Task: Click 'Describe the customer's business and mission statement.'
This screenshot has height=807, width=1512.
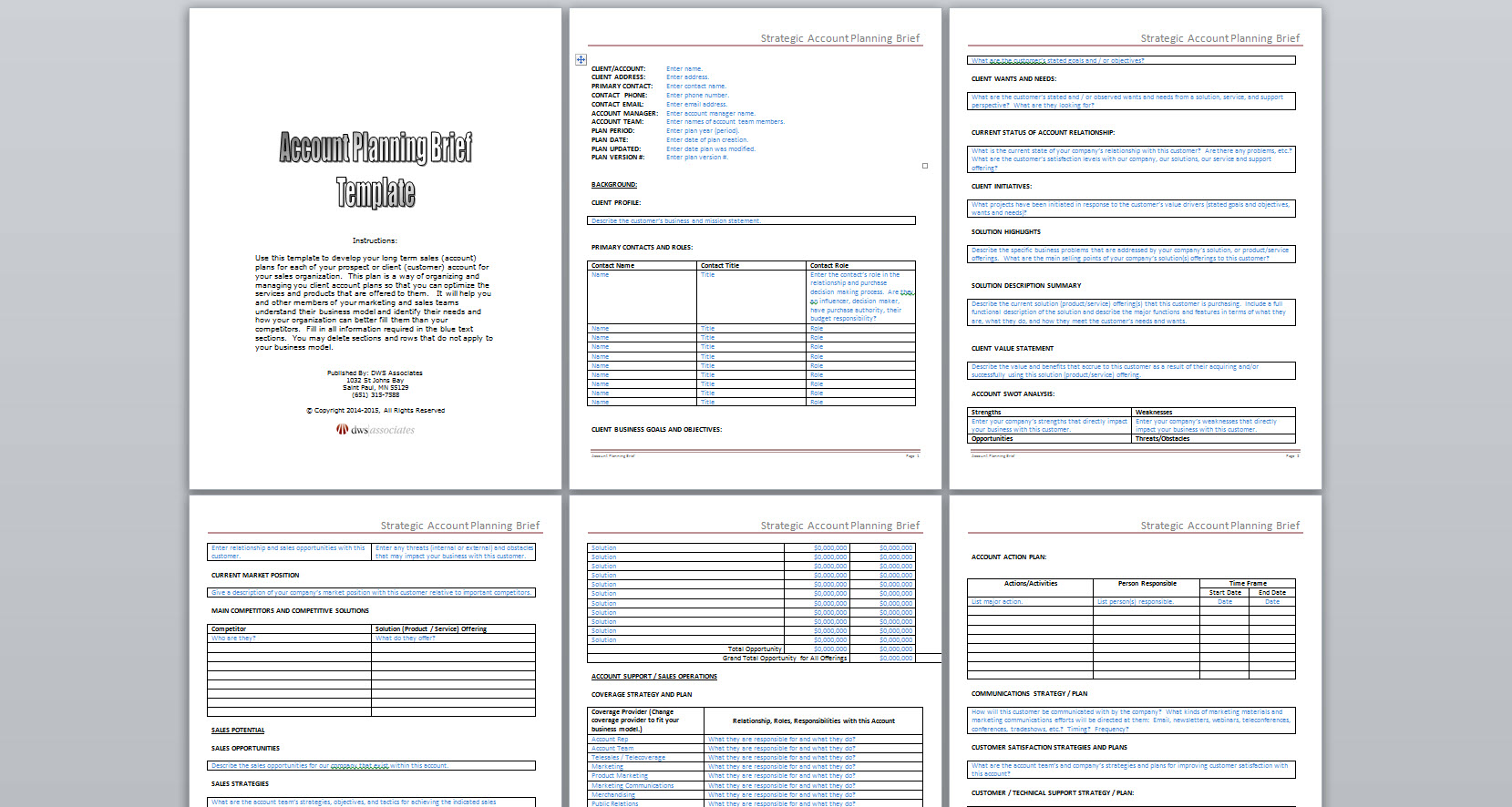Action: [x=676, y=221]
